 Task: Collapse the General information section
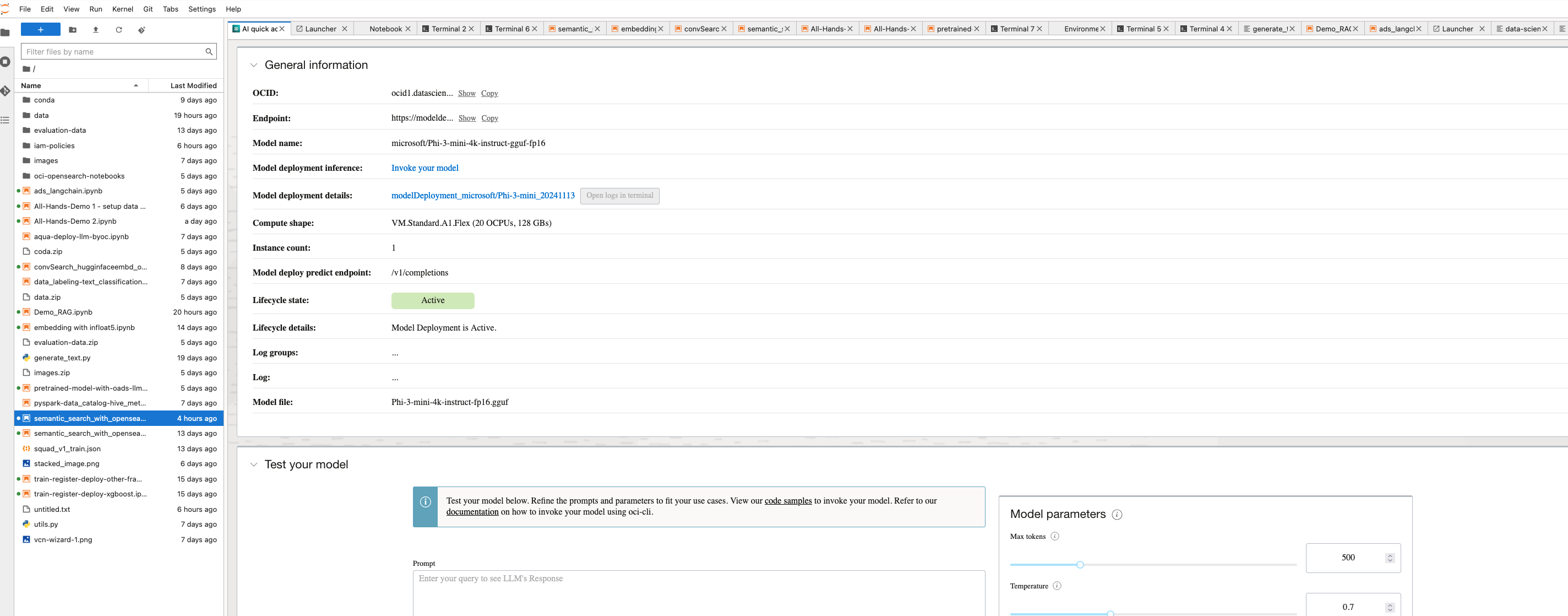pyautogui.click(x=254, y=65)
